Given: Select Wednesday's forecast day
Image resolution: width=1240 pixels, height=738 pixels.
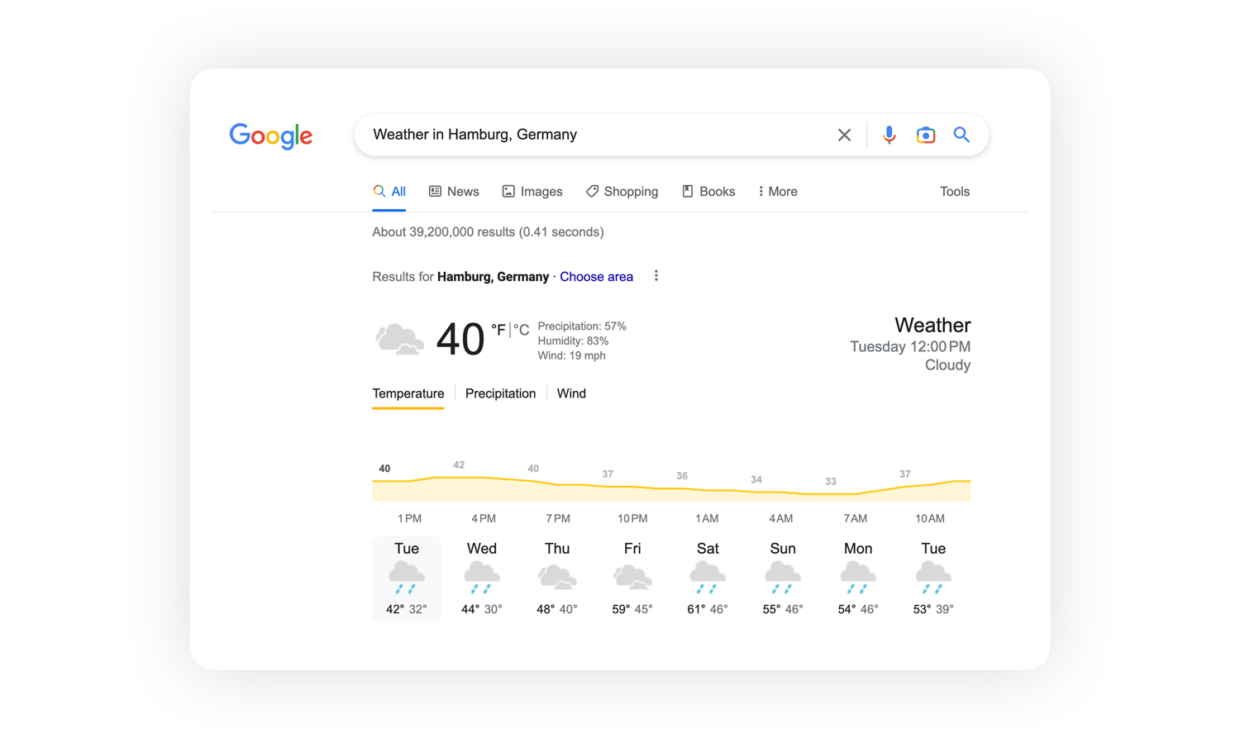Looking at the screenshot, I should tap(481, 578).
